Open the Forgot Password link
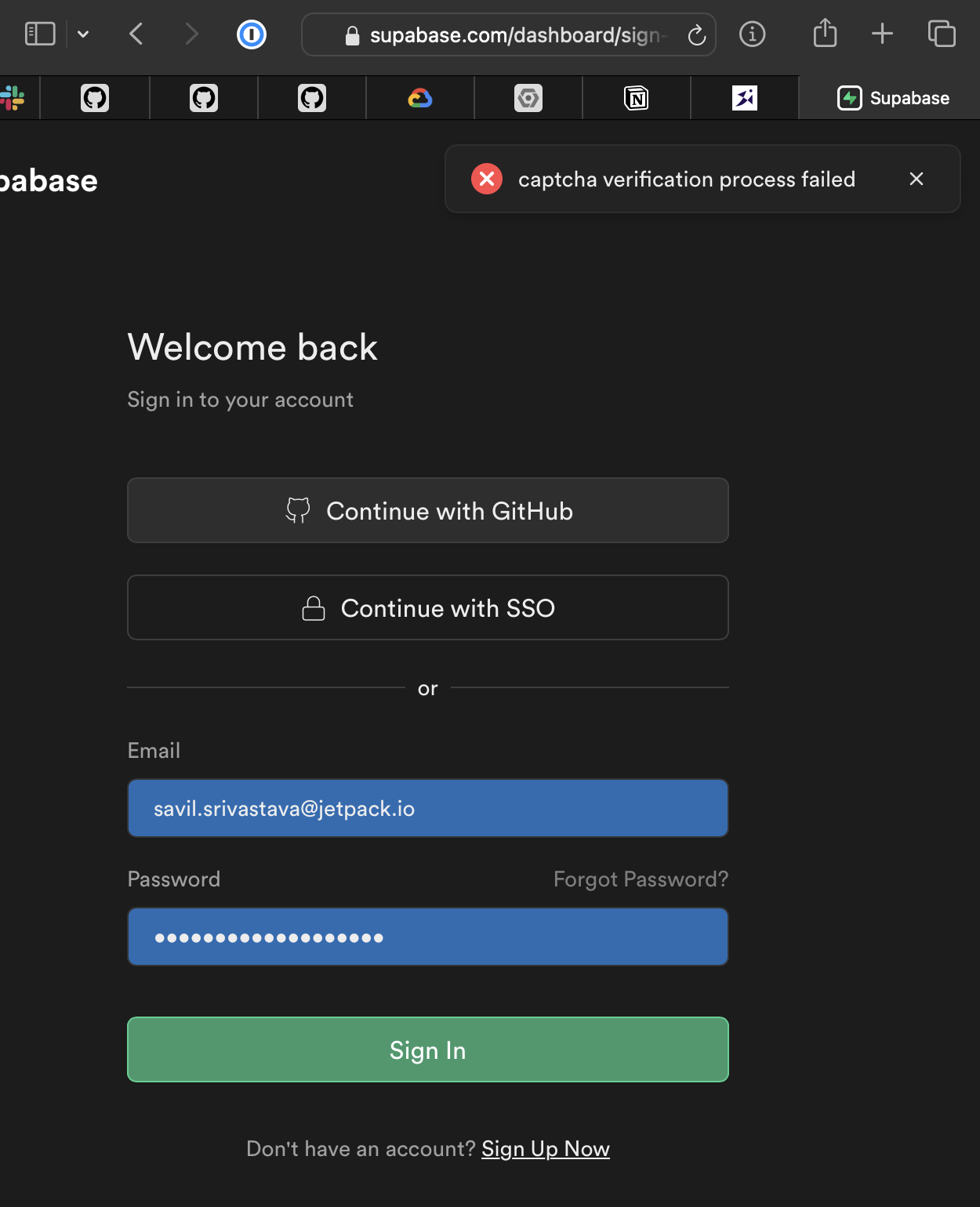Image resolution: width=980 pixels, height=1207 pixels. [640, 879]
